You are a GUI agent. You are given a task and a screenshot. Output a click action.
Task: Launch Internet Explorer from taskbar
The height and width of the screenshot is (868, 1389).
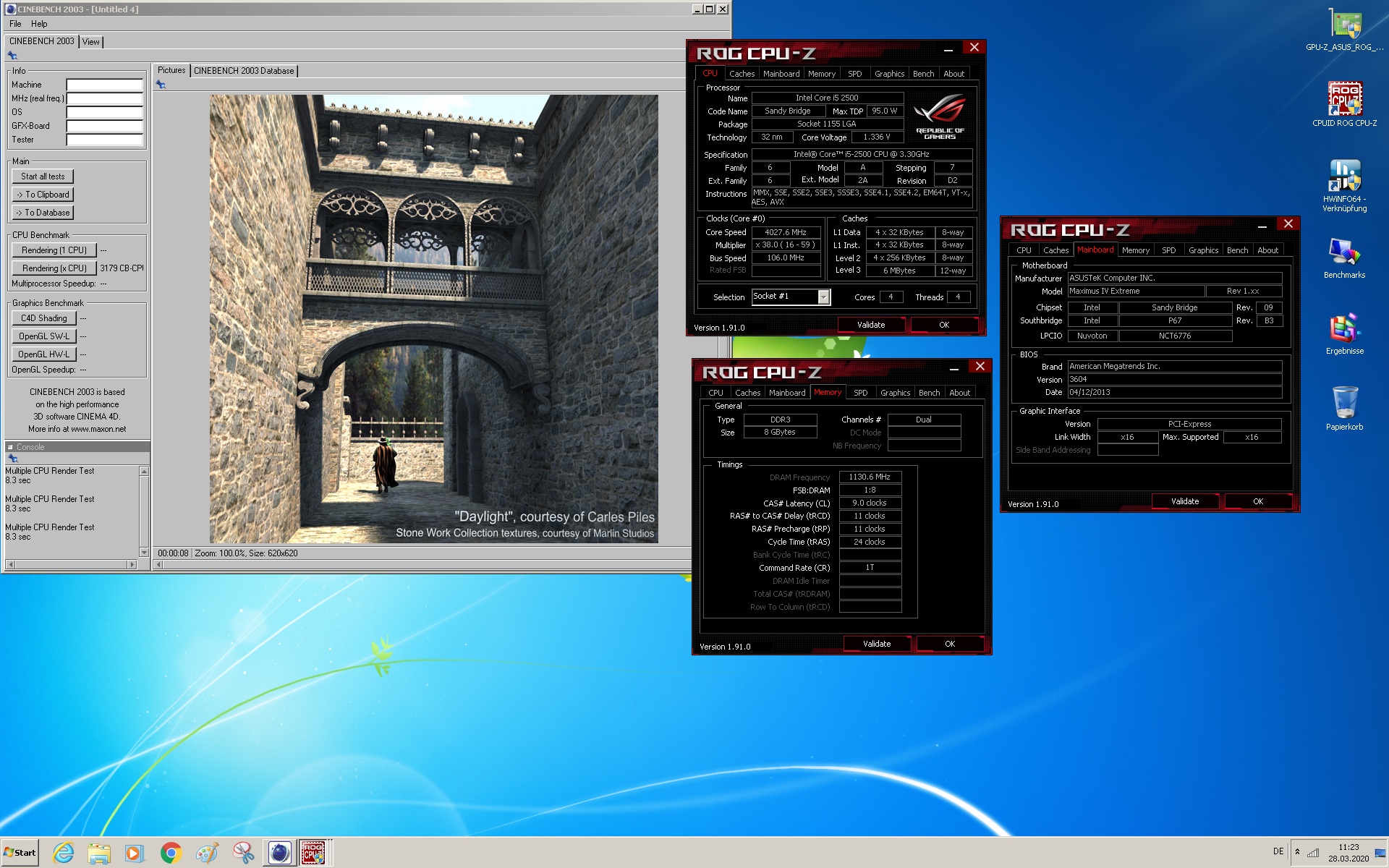(64, 853)
